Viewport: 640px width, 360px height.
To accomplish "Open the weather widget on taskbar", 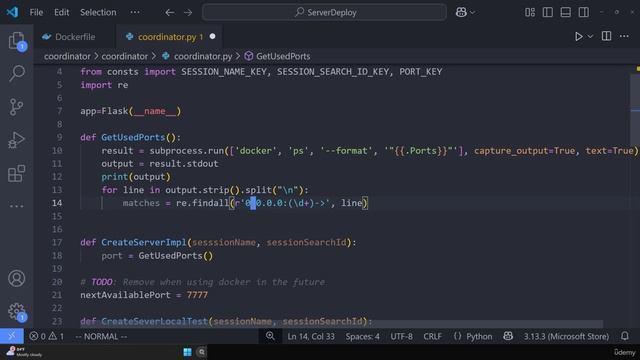I will point(24,352).
